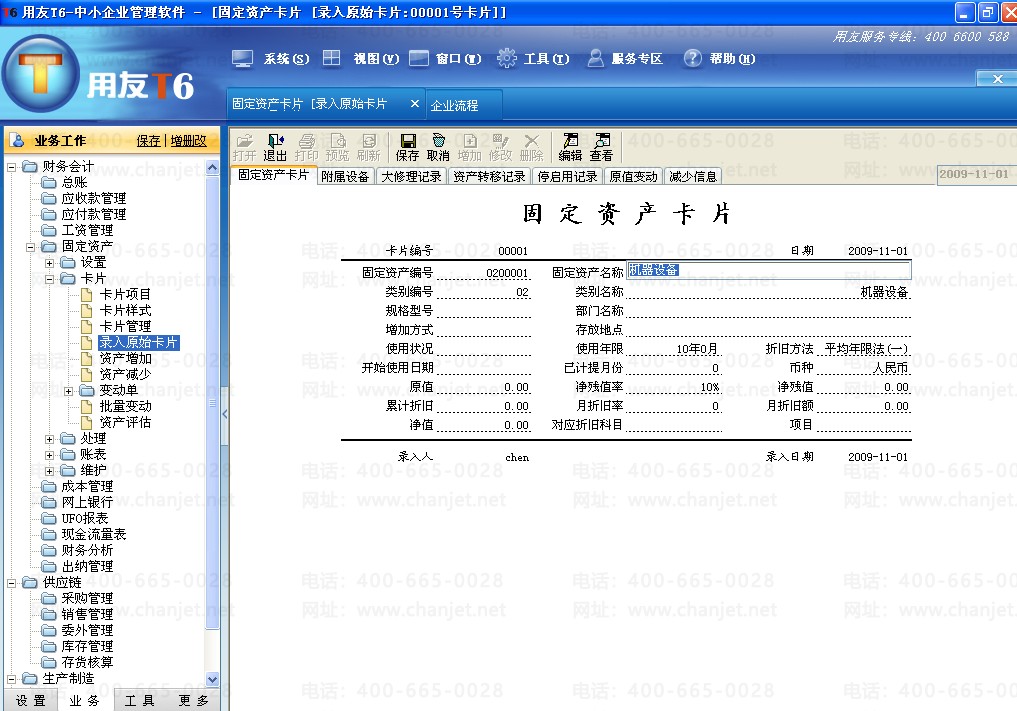Viewport: 1017px width, 711px height.
Task: Open the 服务专区 menu
Action: [625, 59]
